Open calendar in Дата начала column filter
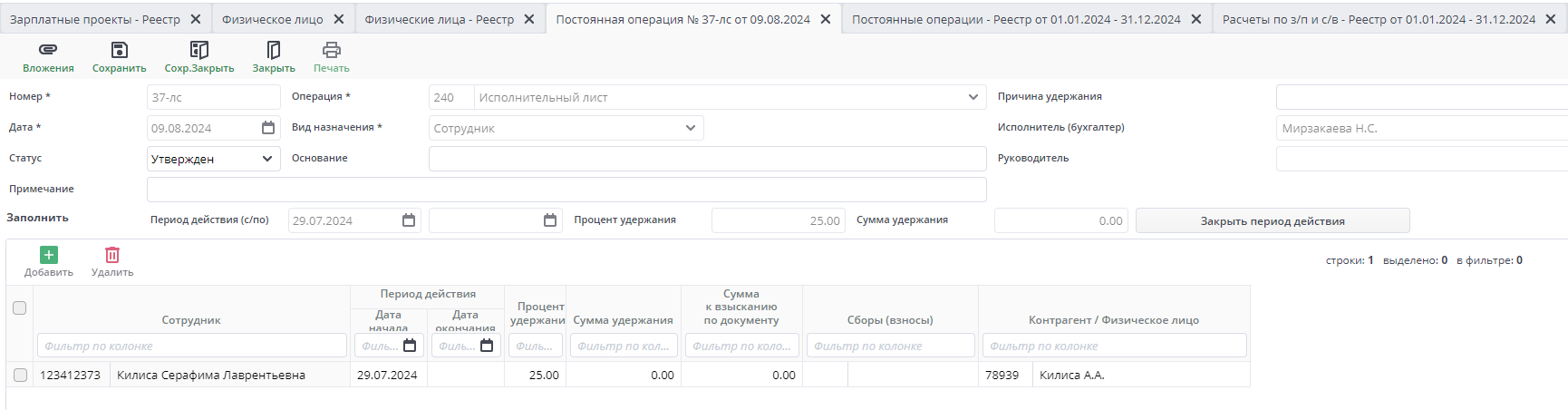The image size is (1568, 410). (x=410, y=346)
